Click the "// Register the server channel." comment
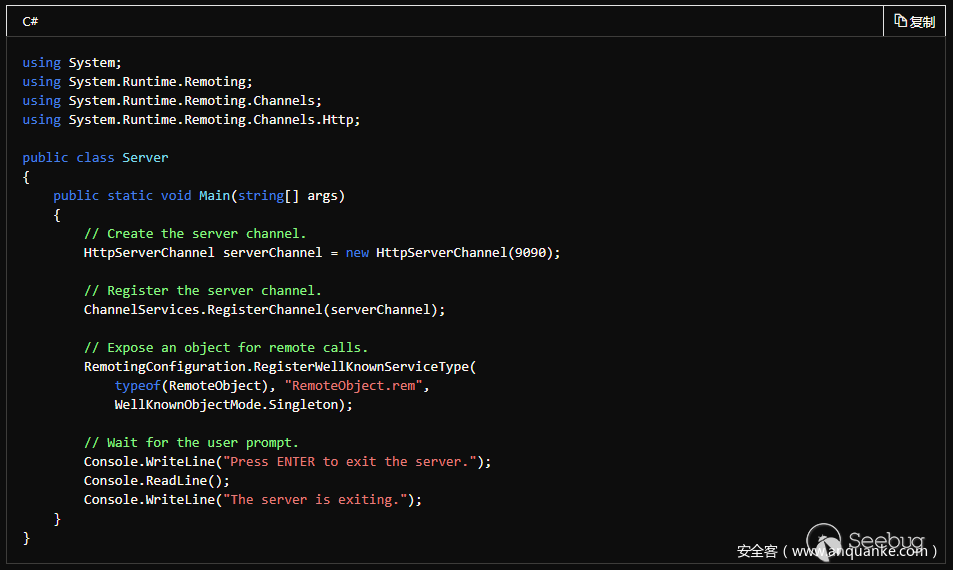The height and width of the screenshot is (570, 953). coord(202,290)
